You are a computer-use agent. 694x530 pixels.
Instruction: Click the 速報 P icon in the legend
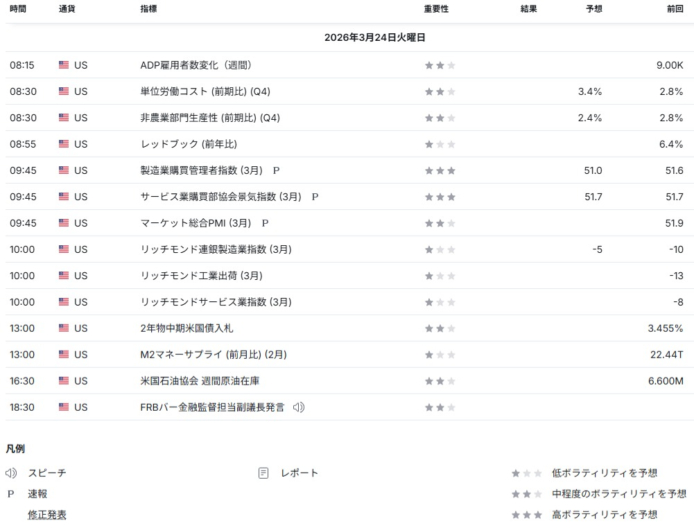click(11, 494)
